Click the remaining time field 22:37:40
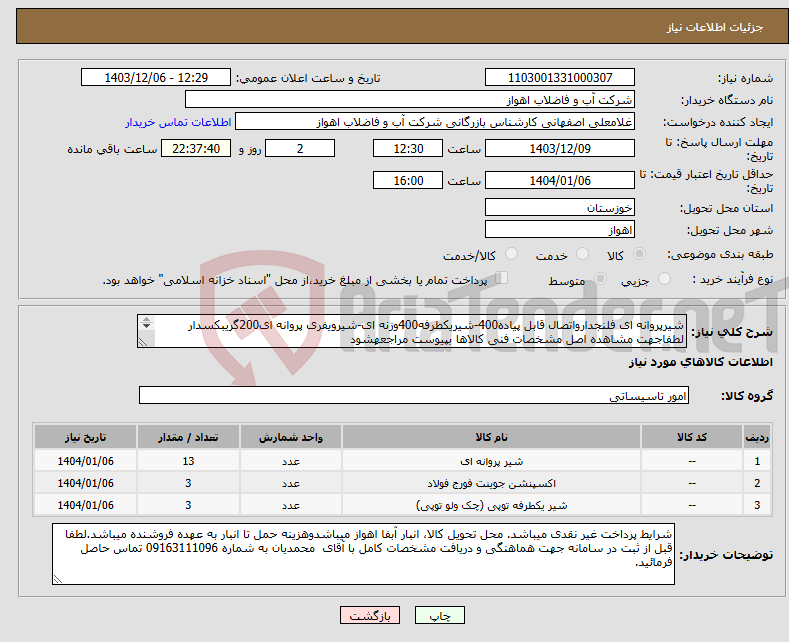Viewport: 789px width, 642px height. (196, 148)
